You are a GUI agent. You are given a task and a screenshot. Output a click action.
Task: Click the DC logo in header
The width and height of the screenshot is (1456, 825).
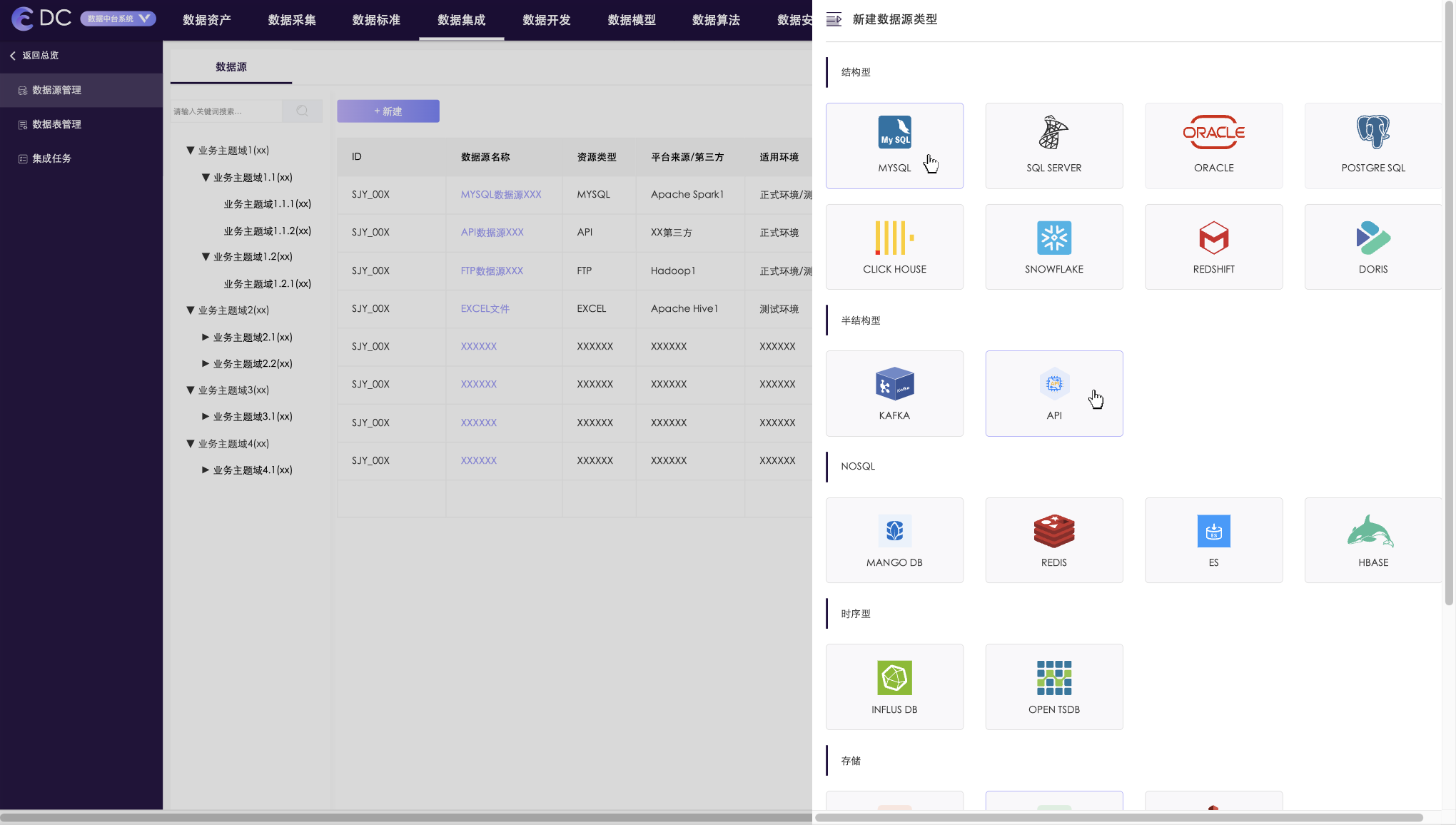pyautogui.click(x=41, y=19)
